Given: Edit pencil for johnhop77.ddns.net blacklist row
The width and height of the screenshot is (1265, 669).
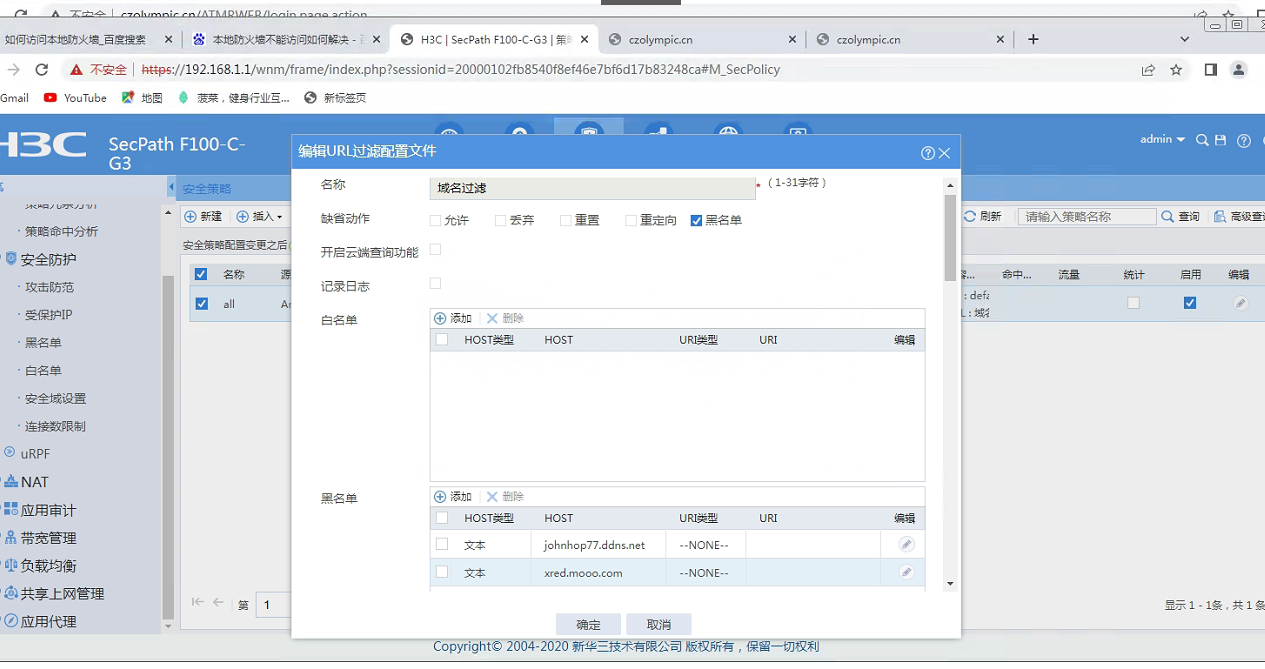Looking at the screenshot, I should tap(906, 544).
